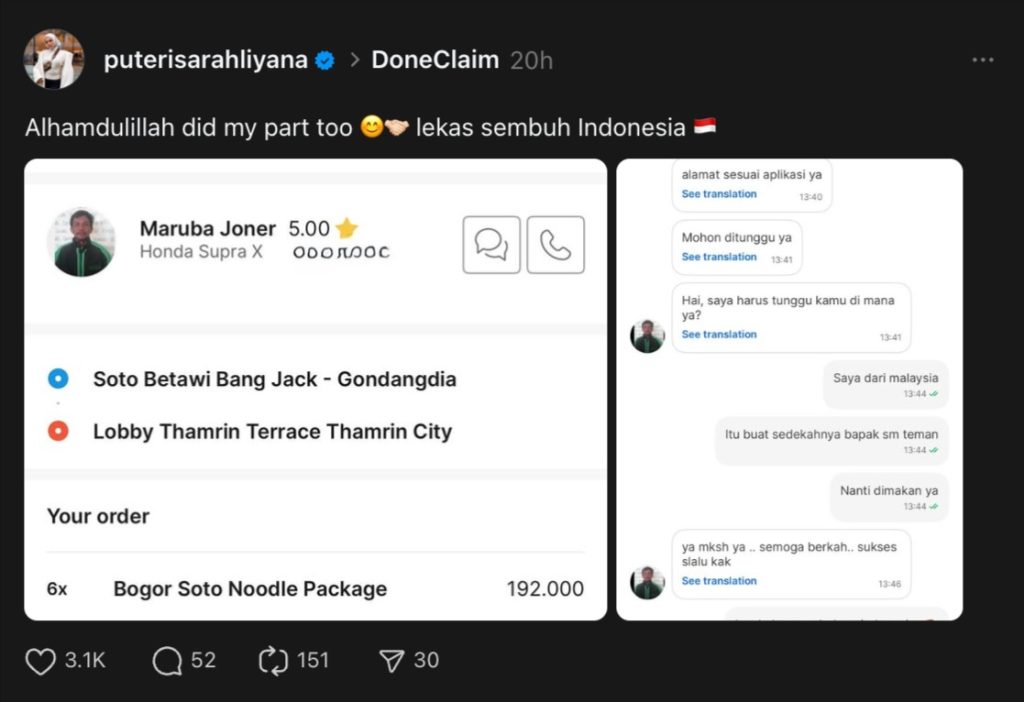Click the 3.1K like count
The height and width of the screenshot is (702, 1024).
click(x=85, y=661)
